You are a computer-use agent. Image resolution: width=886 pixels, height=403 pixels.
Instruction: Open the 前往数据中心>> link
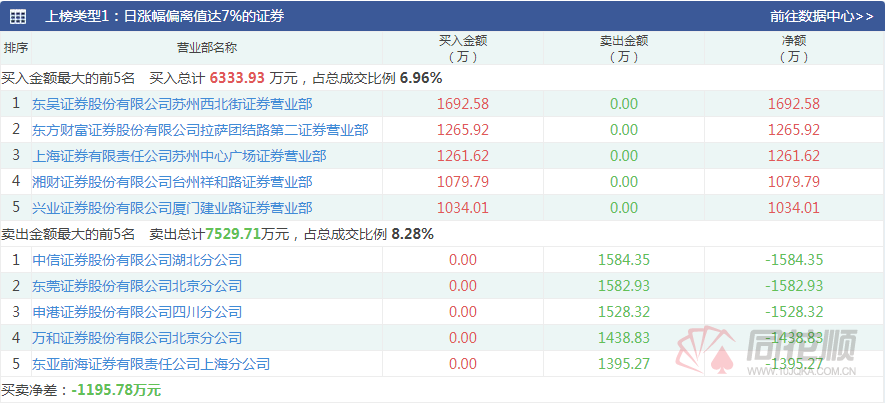click(x=822, y=16)
